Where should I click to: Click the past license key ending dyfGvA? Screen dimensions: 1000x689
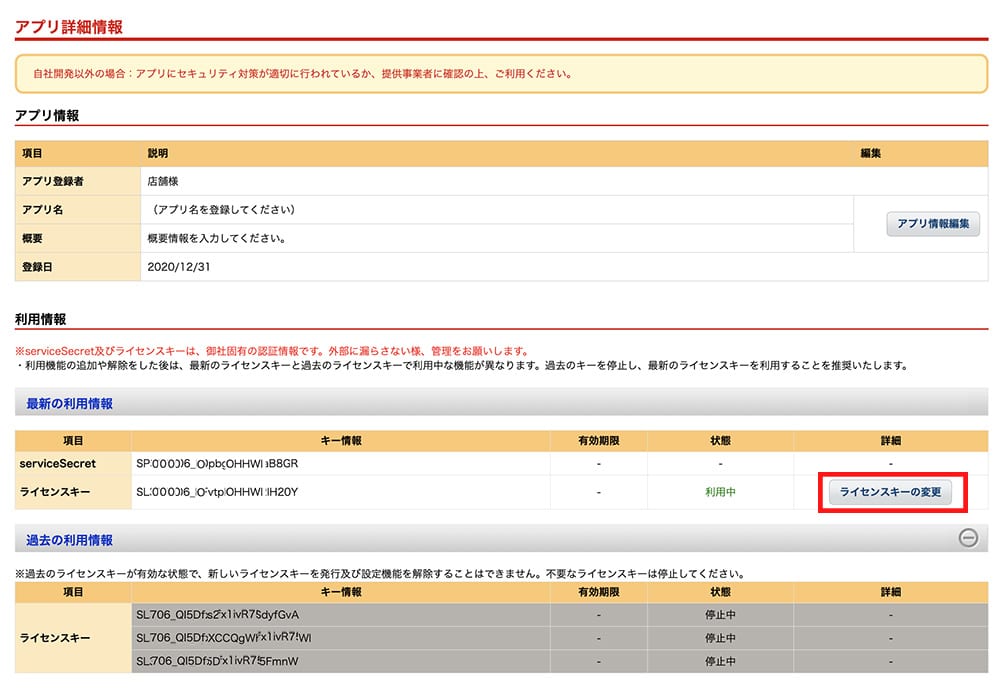pyautogui.click(x=217, y=614)
